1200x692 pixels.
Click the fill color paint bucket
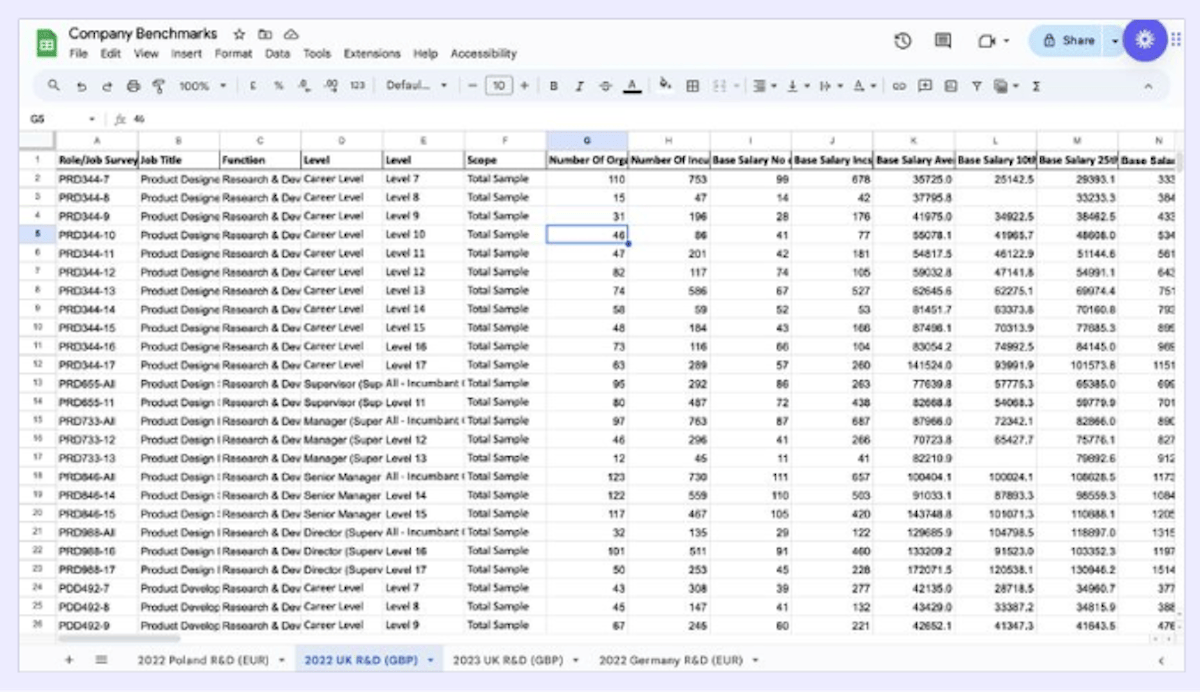(665, 86)
